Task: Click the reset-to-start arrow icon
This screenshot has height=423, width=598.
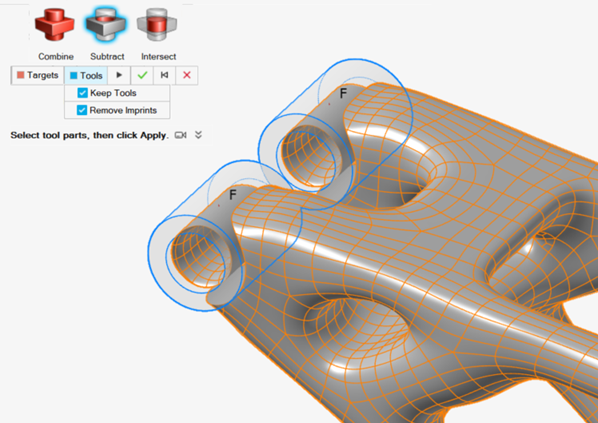Action: (x=164, y=75)
